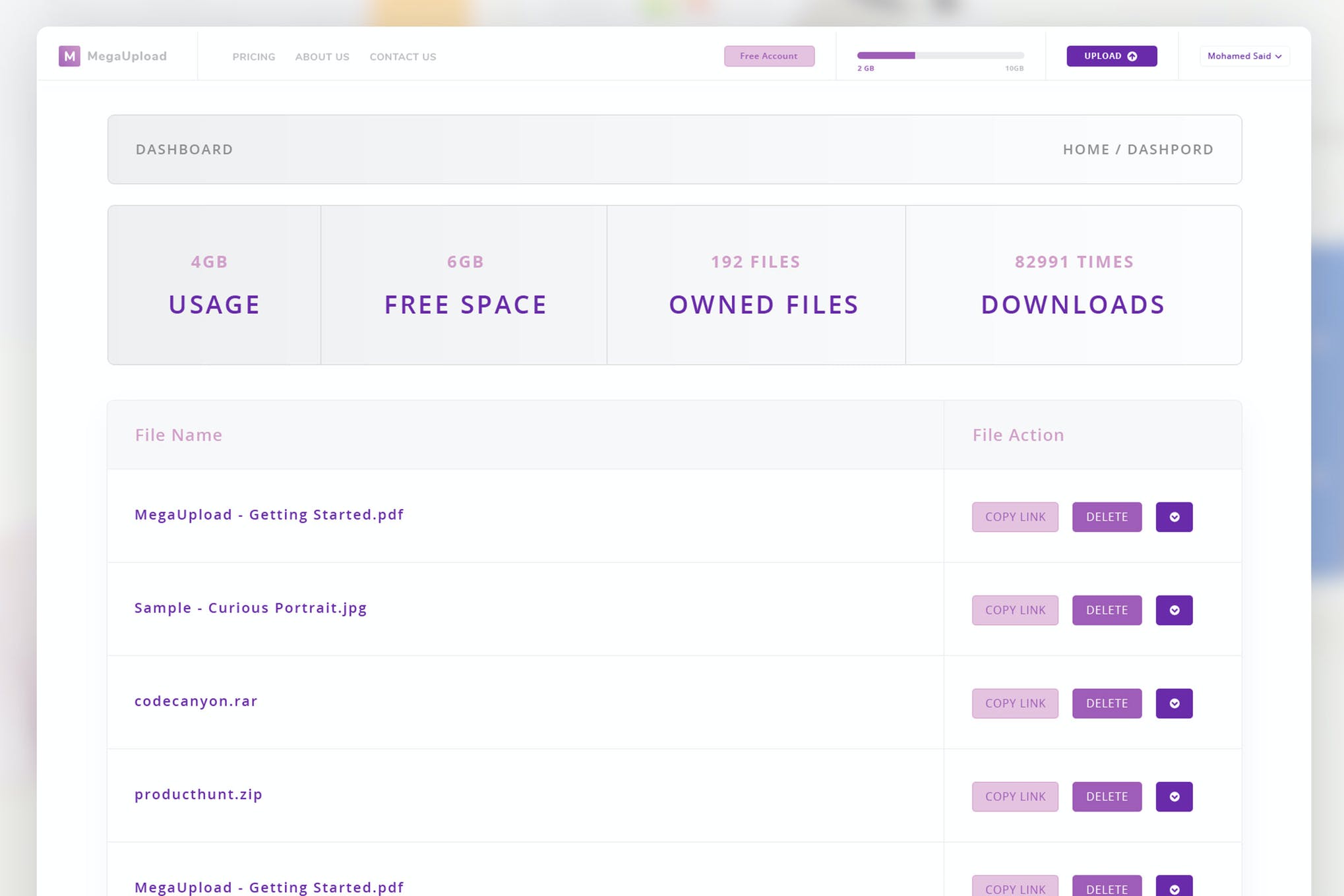Go to the About Us page
The width and height of the screenshot is (1344, 896).
click(x=322, y=57)
